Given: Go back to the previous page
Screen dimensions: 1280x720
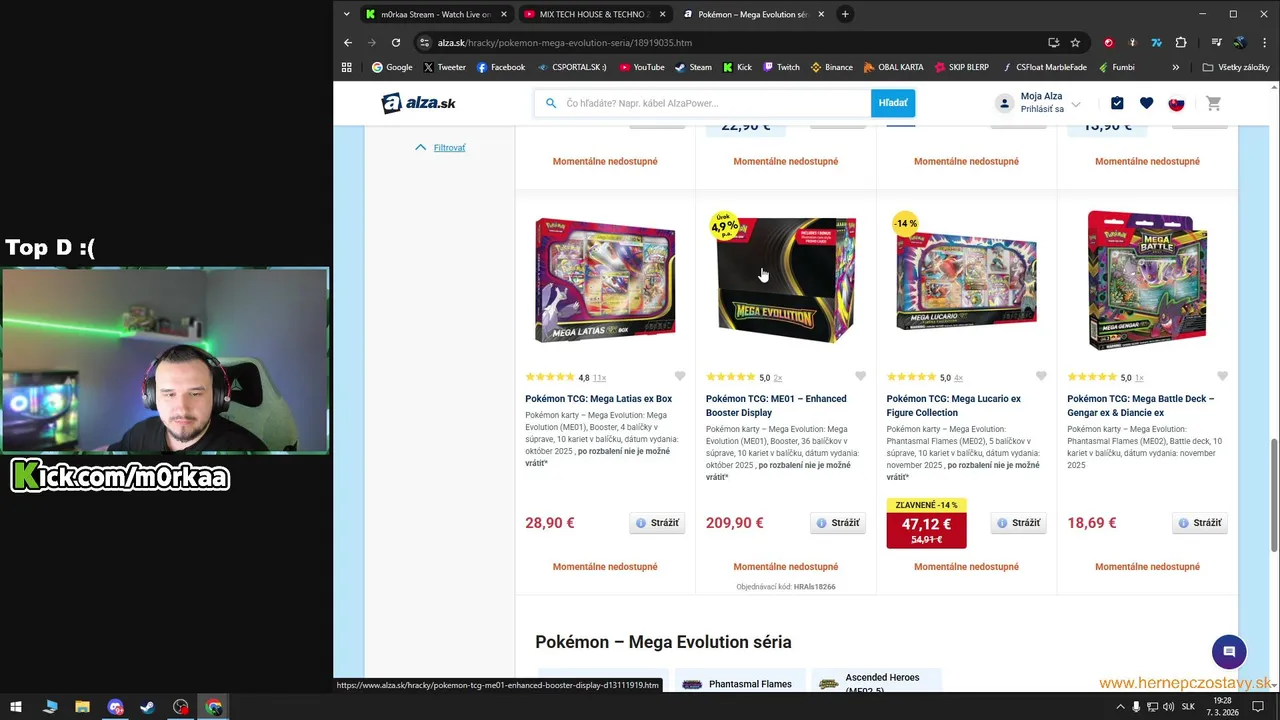Looking at the screenshot, I should pyautogui.click(x=348, y=43).
